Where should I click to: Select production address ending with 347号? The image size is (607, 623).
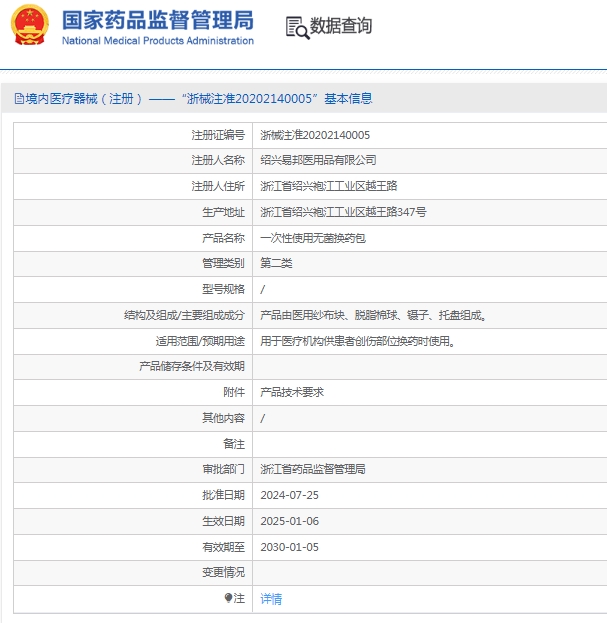(x=343, y=212)
